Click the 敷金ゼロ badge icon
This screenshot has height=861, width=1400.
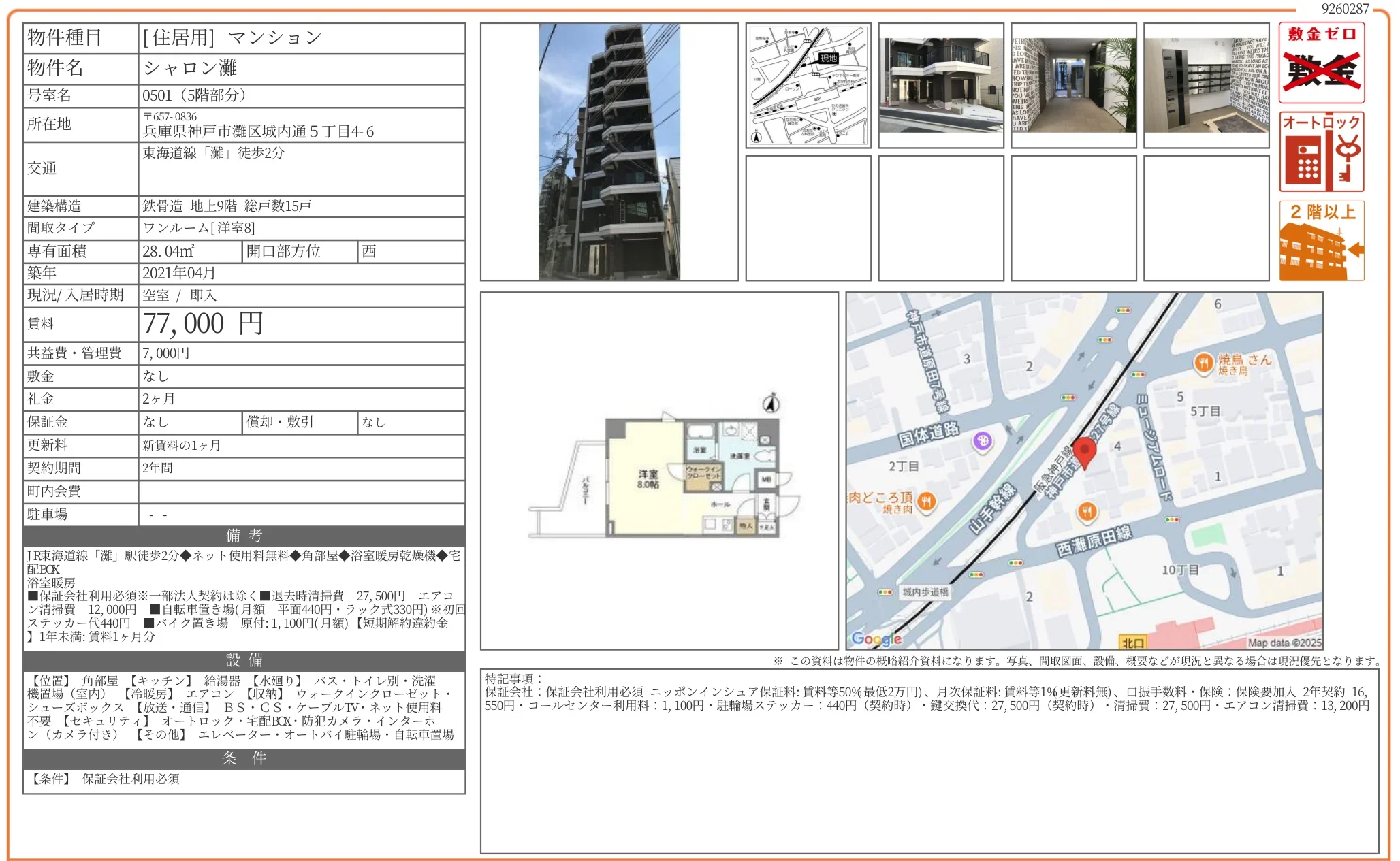pos(1321,63)
